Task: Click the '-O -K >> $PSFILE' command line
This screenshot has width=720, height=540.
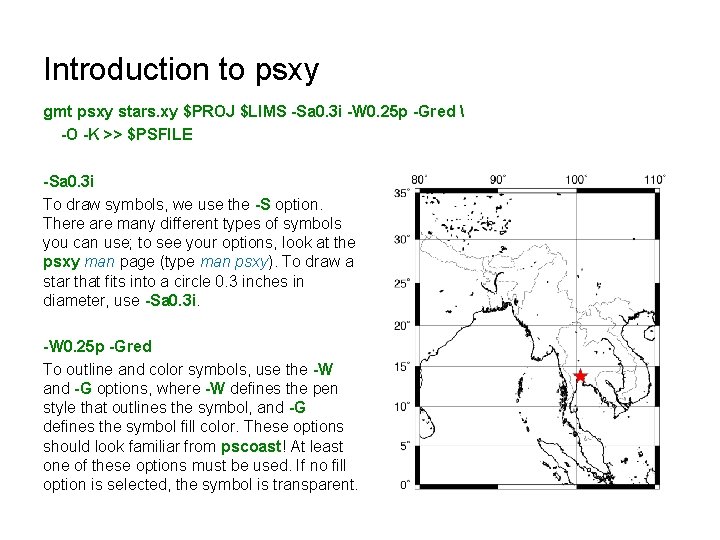Action: (127, 135)
